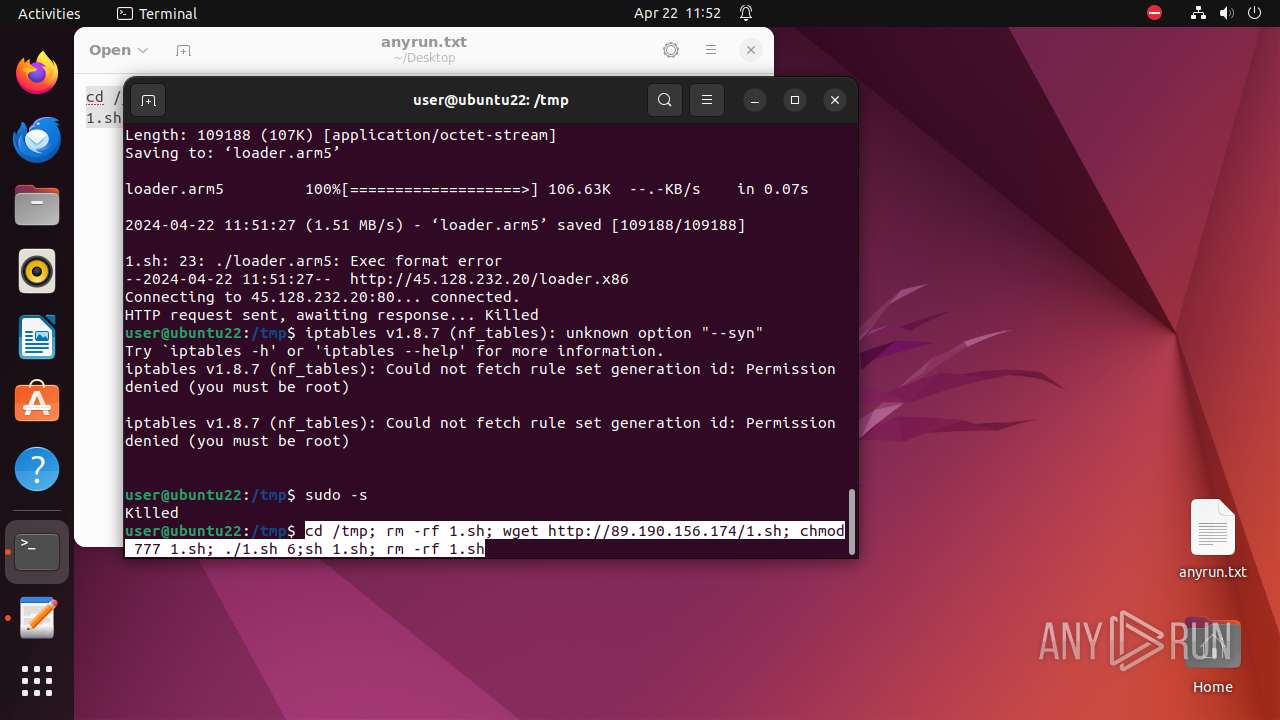Minimize the terminal window

(x=755, y=100)
